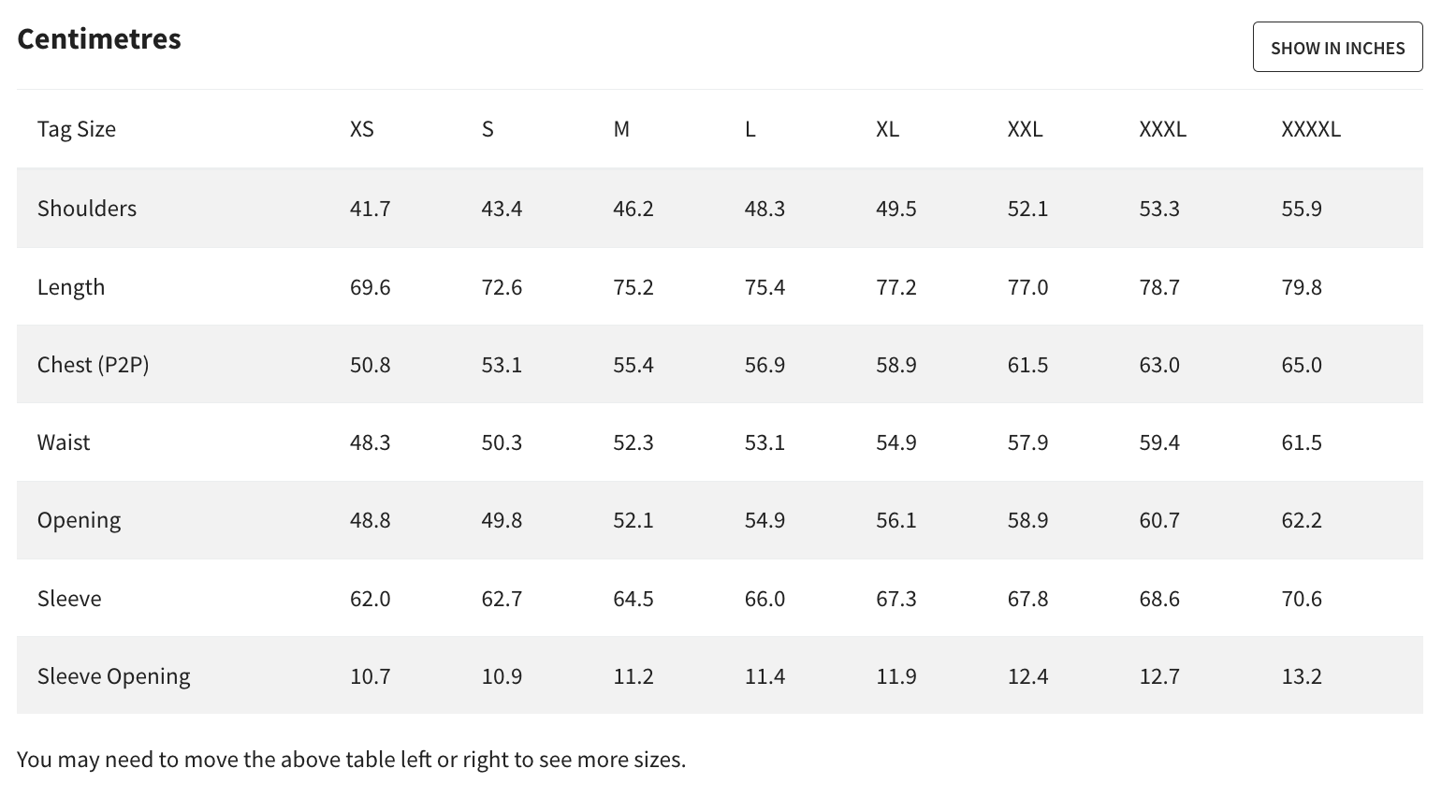Click the Length row label

71,287
